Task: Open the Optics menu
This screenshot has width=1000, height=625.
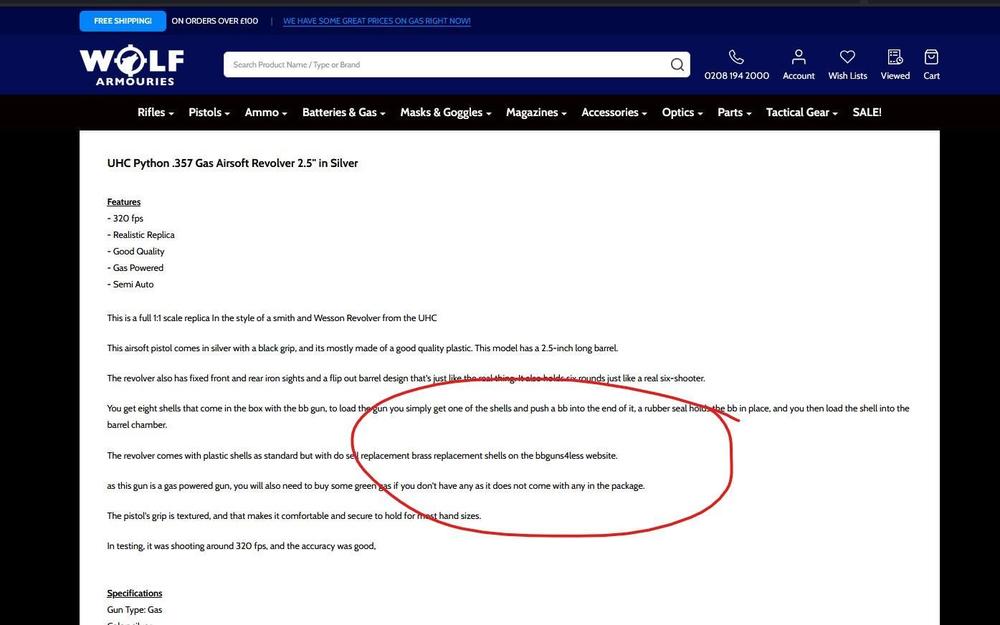Action: click(682, 113)
